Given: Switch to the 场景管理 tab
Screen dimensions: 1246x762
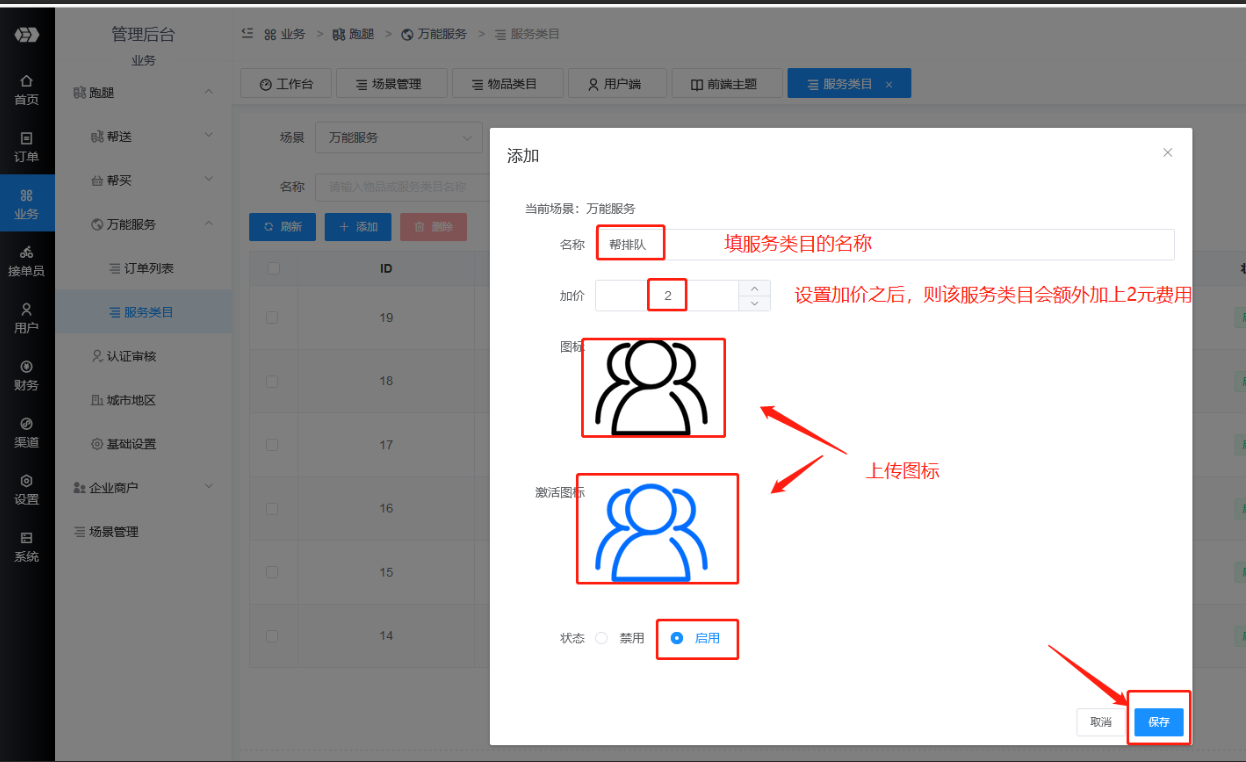Looking at the screenshot, I should (x=389, y=84).
